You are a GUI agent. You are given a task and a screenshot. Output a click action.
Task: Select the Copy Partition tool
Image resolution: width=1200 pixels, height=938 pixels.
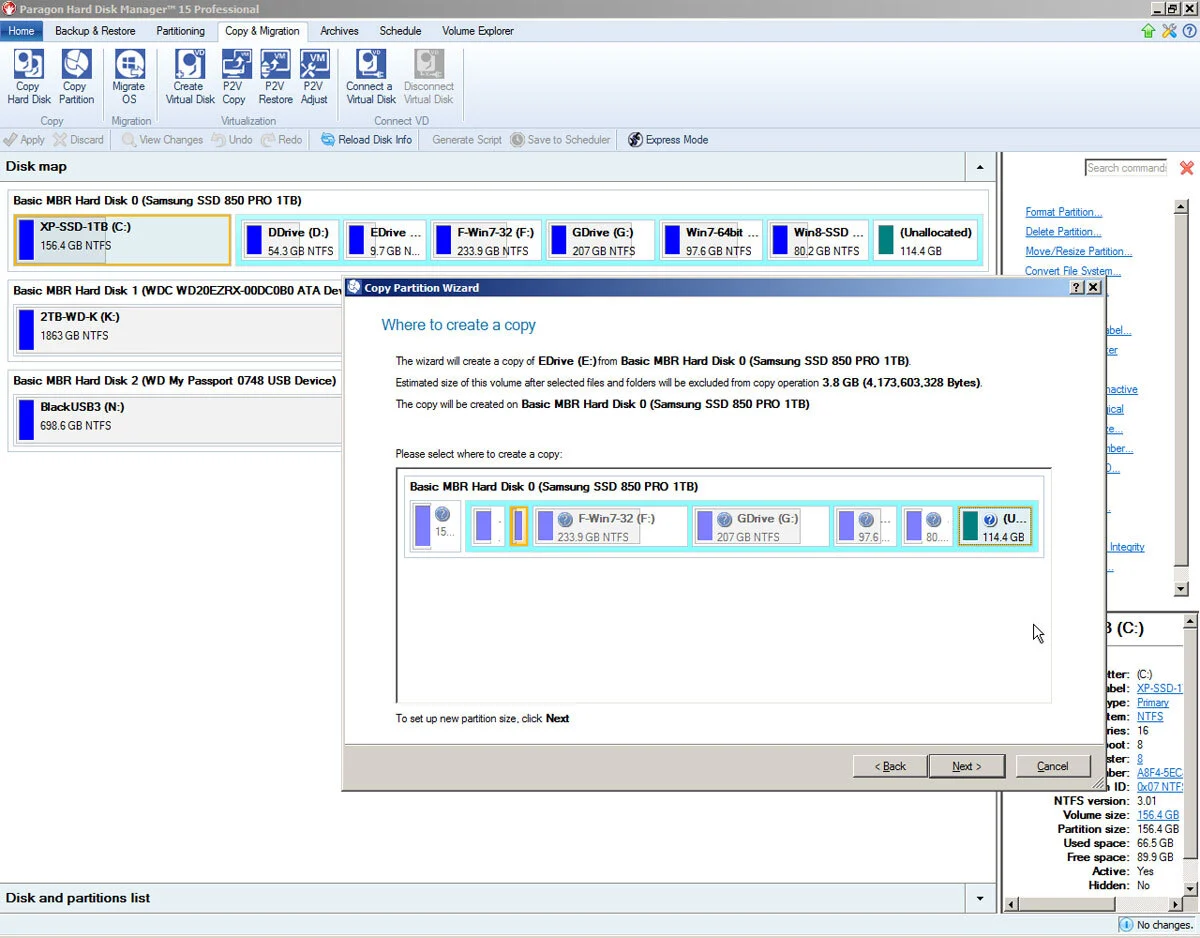pyautogui.click(x=76, y=77)
